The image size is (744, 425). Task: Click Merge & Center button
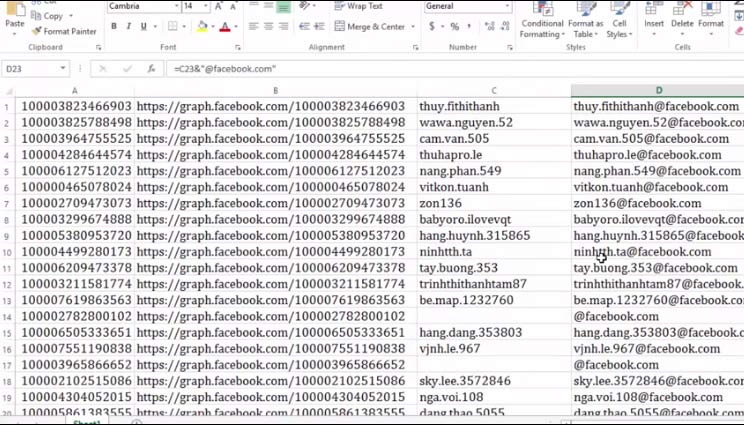[x=370, y=27]
